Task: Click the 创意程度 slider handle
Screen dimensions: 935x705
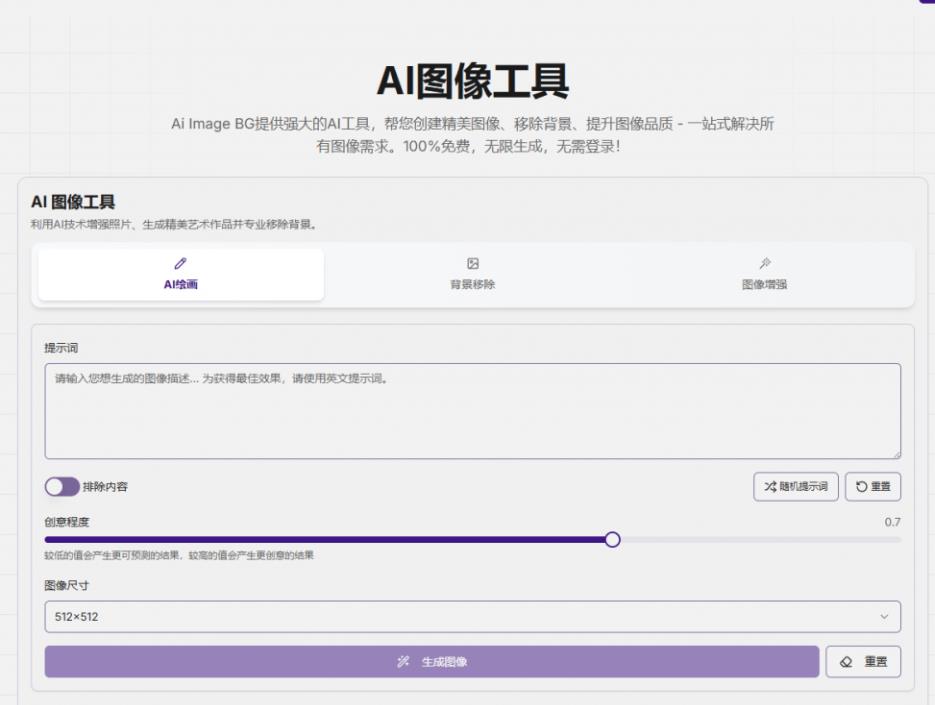Action: pyautogui.click(x=612, y=540)
